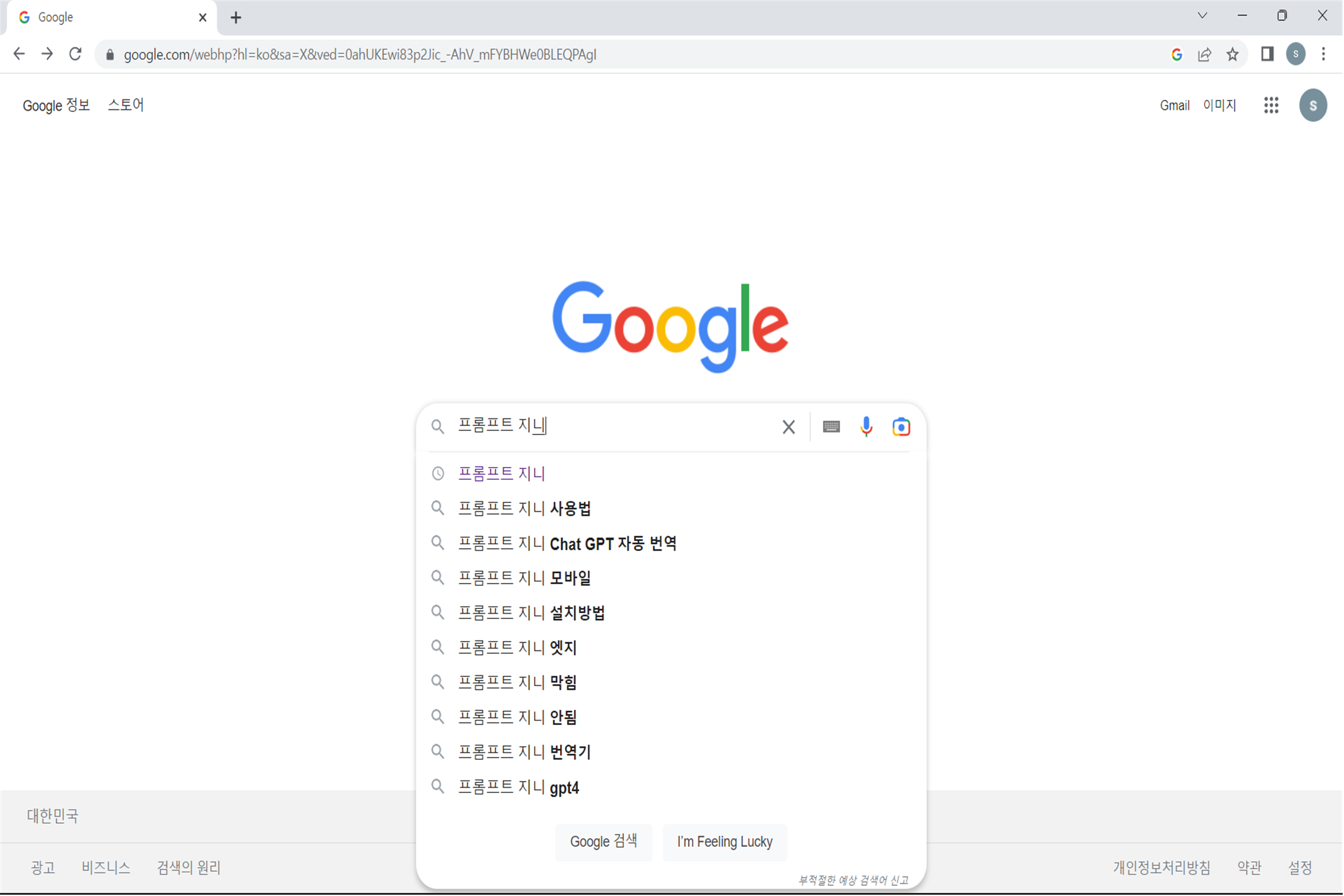Click the Google 검색 button
The image size is (1344, 896).
603,842
